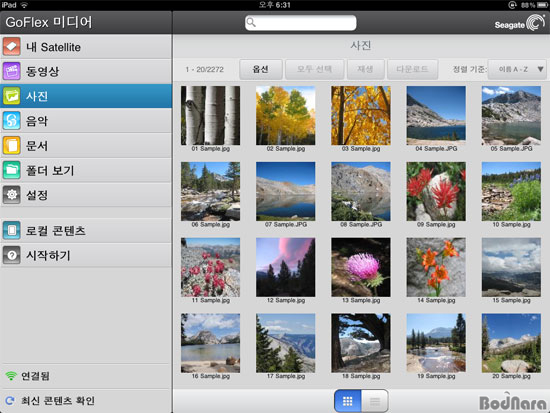Click the 다운로드 button
This screenshot has width=550, height=413.
coord(412,69)
